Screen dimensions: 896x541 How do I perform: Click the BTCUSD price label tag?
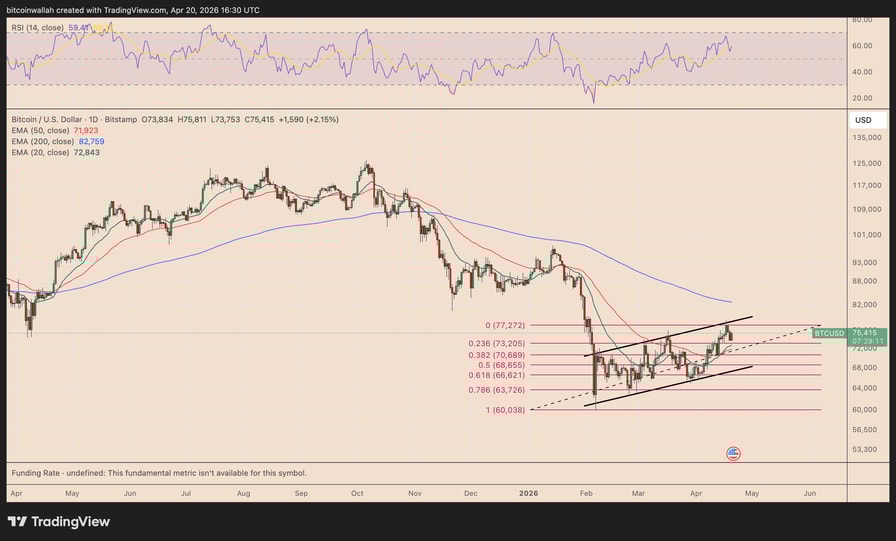point(830,333)
